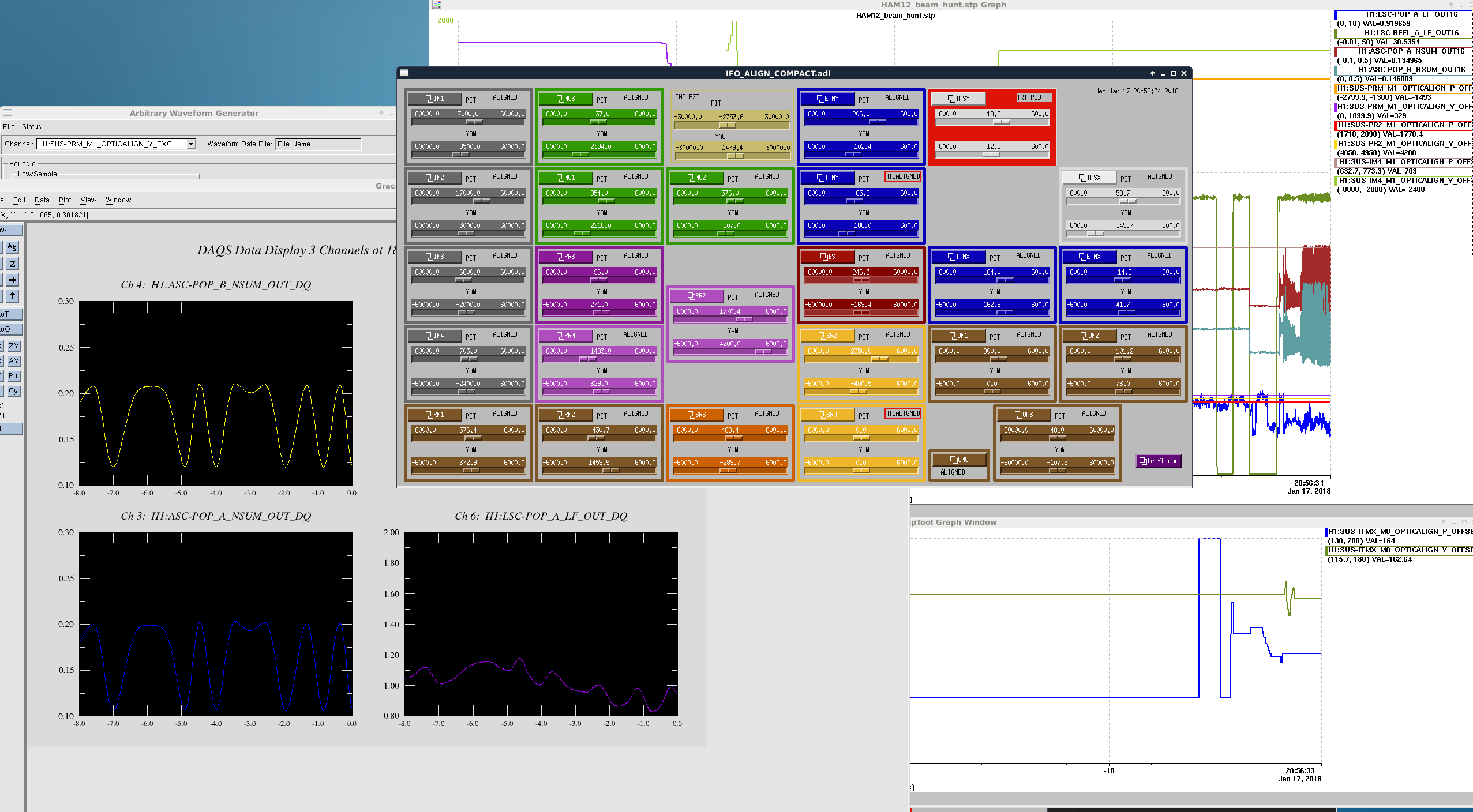Click the Drift mon button
Screen dimensions: 1473x812
(1159, 461)
